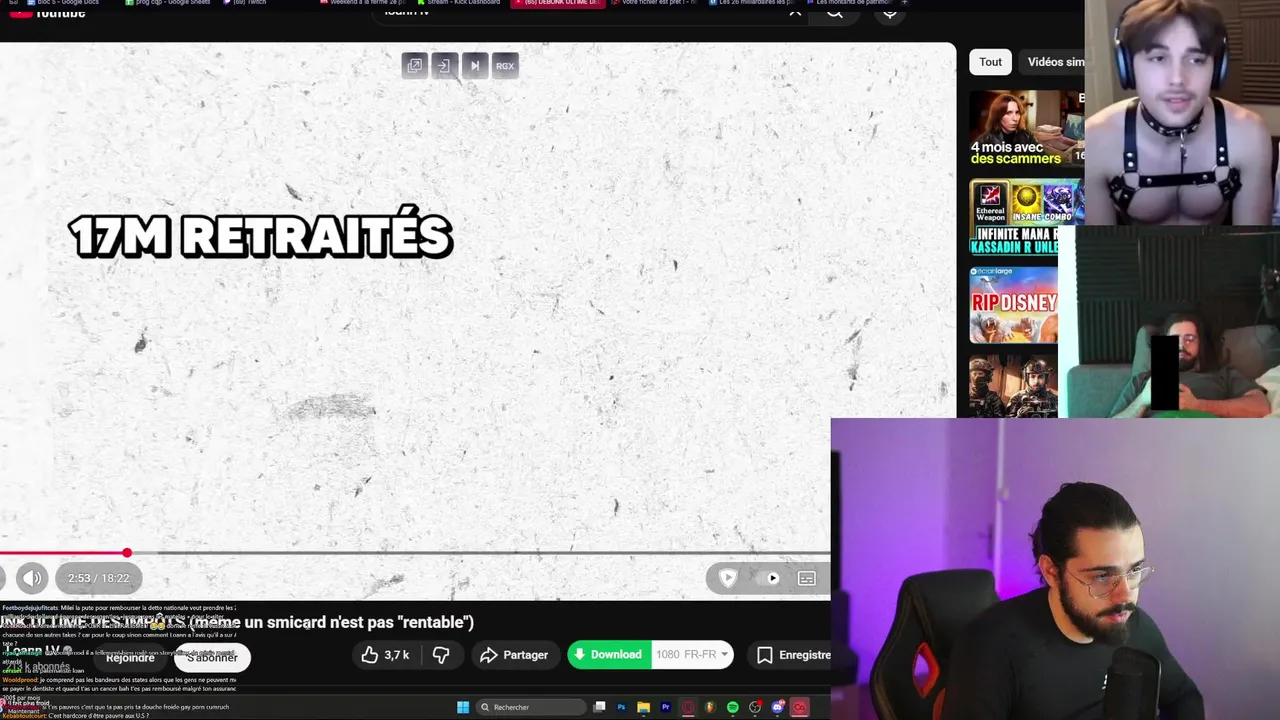Click the Partager button
1280x720 pixels.
pyautogui.click(x=514, y=655)
